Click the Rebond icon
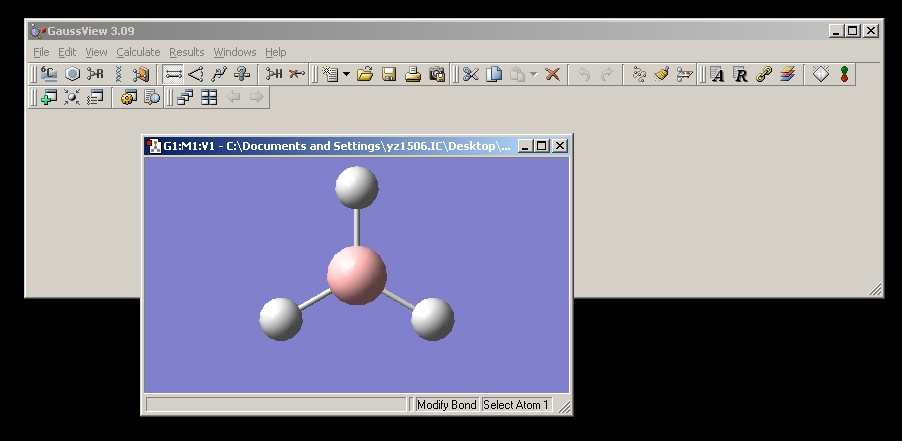The width and height of the screenshot is (902, 441). [639, 74]
